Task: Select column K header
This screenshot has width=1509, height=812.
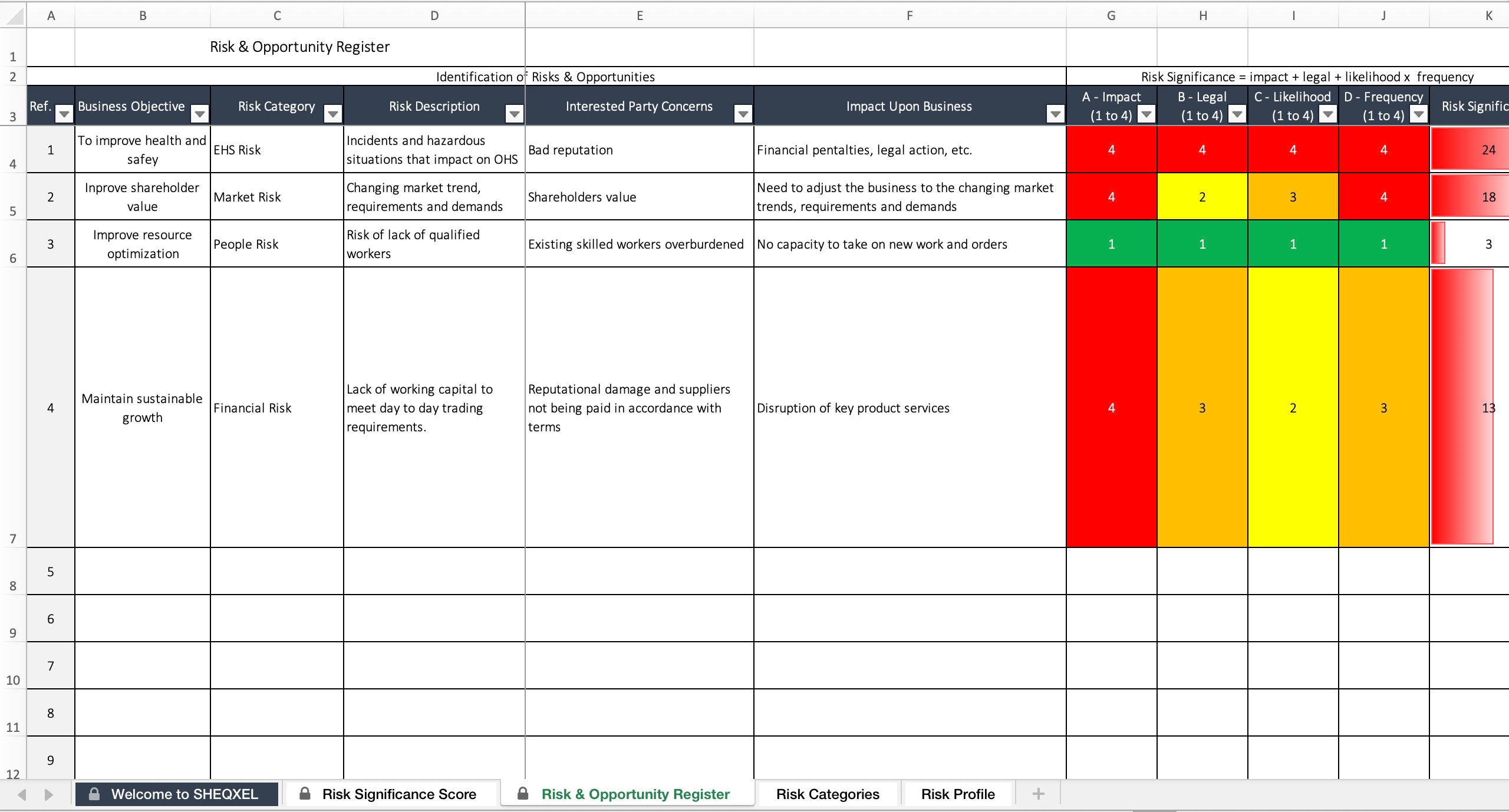Action: click(x=1490, y=15)
